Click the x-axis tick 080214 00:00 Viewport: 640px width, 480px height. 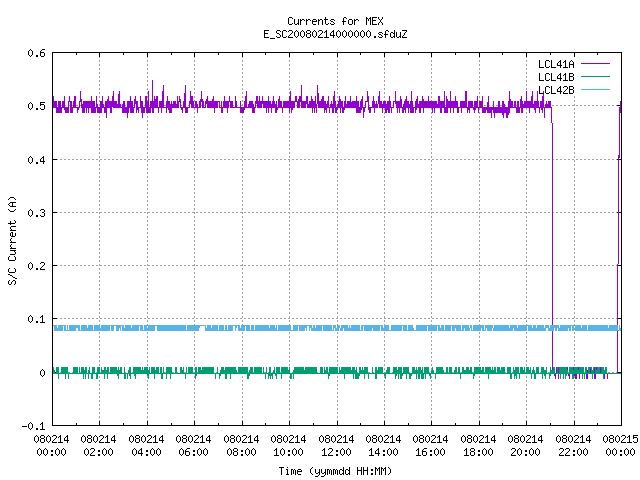pos(51,446)
